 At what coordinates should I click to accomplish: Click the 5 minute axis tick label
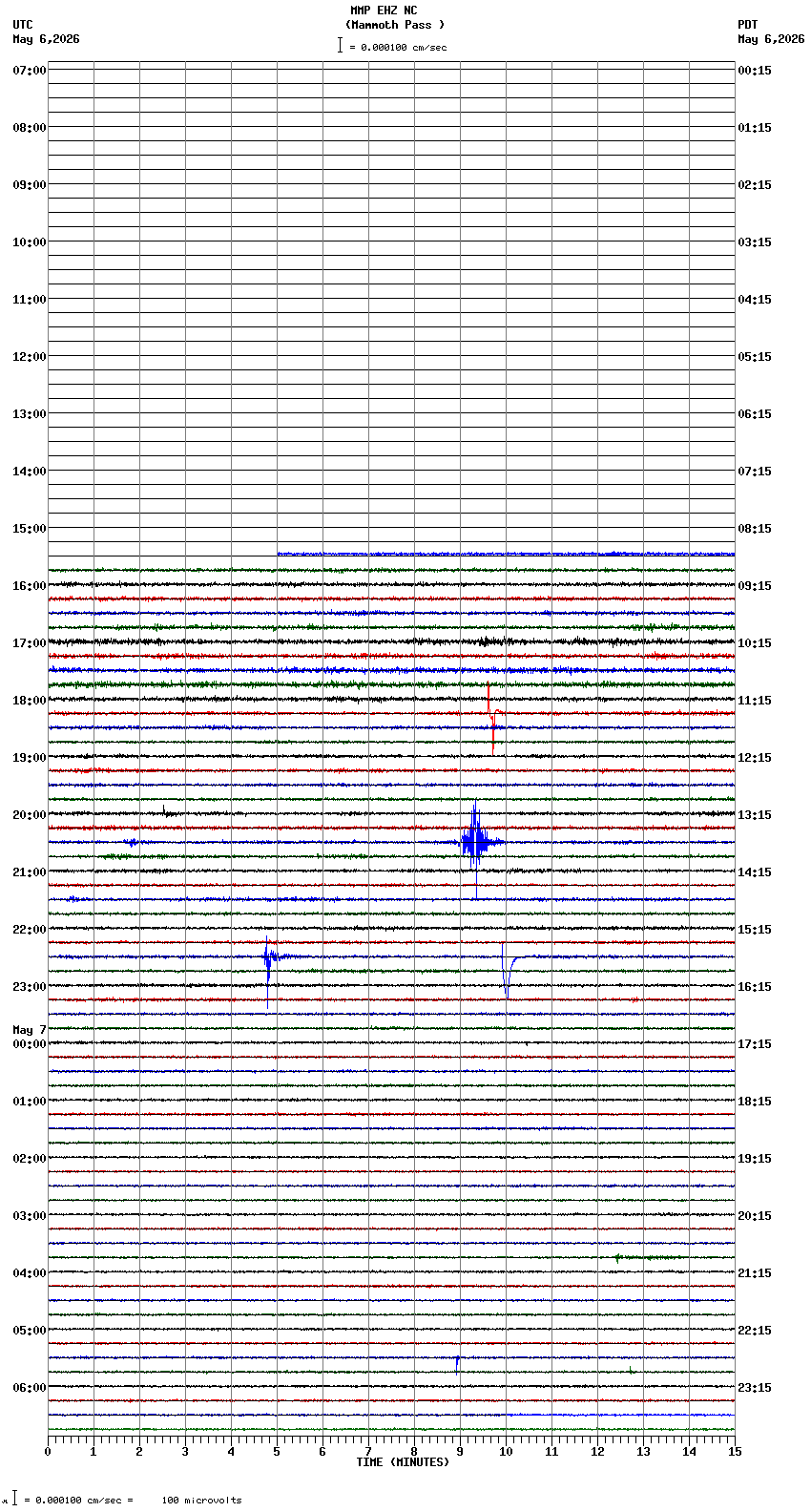pos(277,1452)
